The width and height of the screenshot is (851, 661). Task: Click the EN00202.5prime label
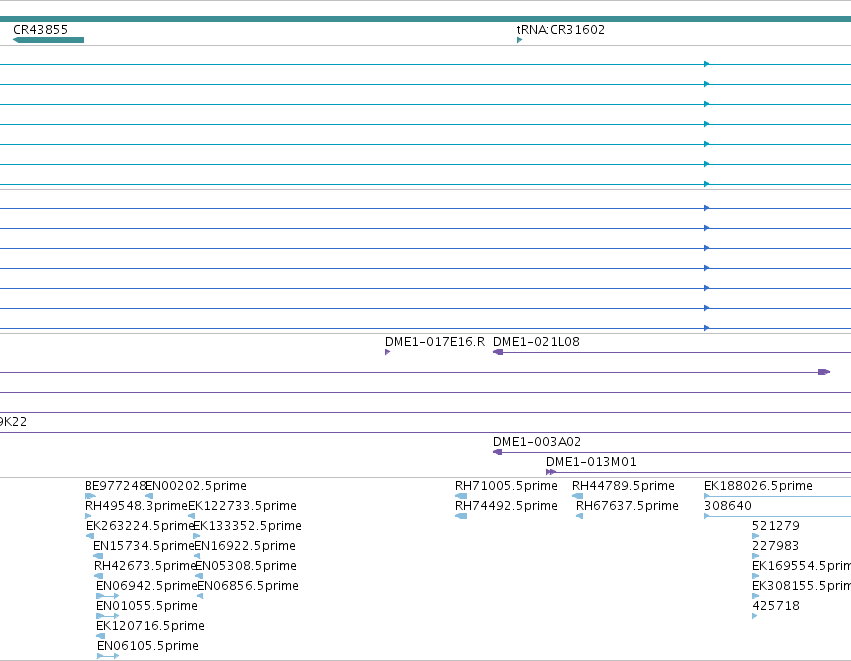[x=196, y=485]
